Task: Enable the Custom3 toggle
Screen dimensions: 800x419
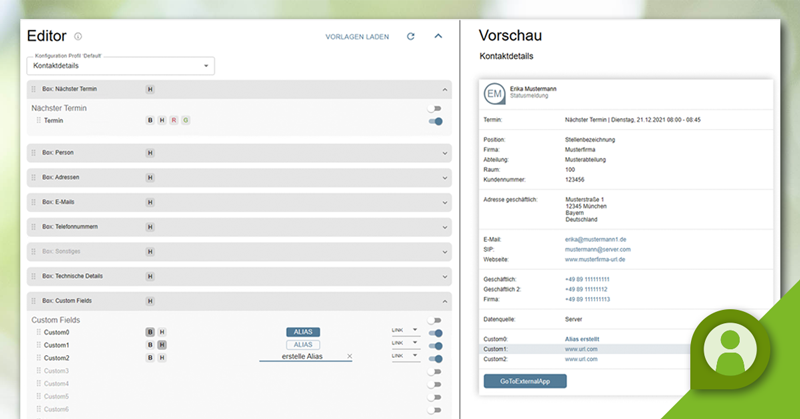Action: coord(435,371)
